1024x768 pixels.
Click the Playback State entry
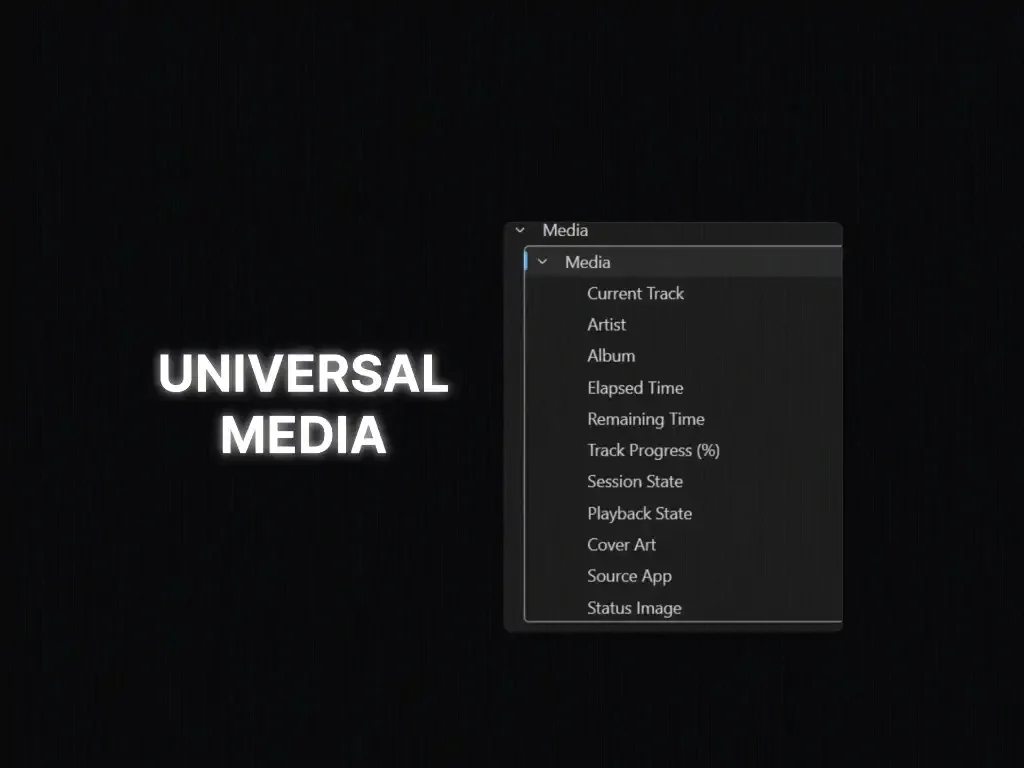(x=639, y=513)
